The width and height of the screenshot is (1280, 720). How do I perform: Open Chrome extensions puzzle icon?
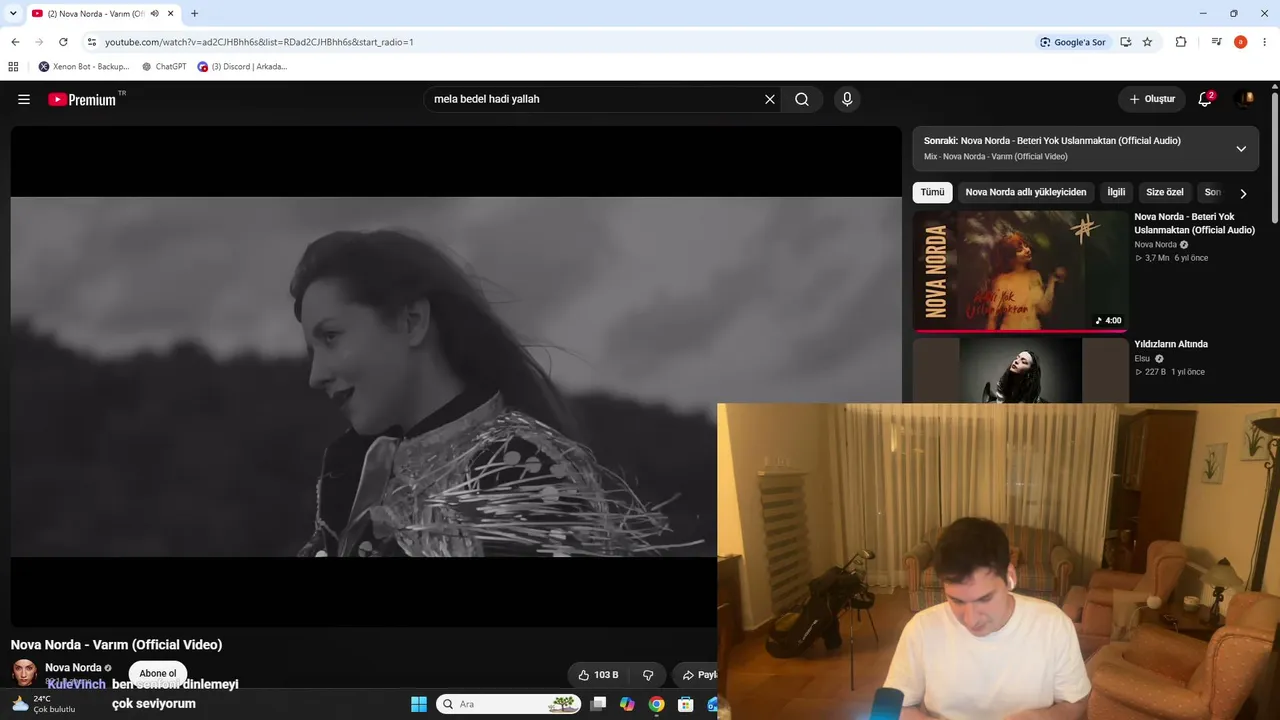click(1181, 42)
